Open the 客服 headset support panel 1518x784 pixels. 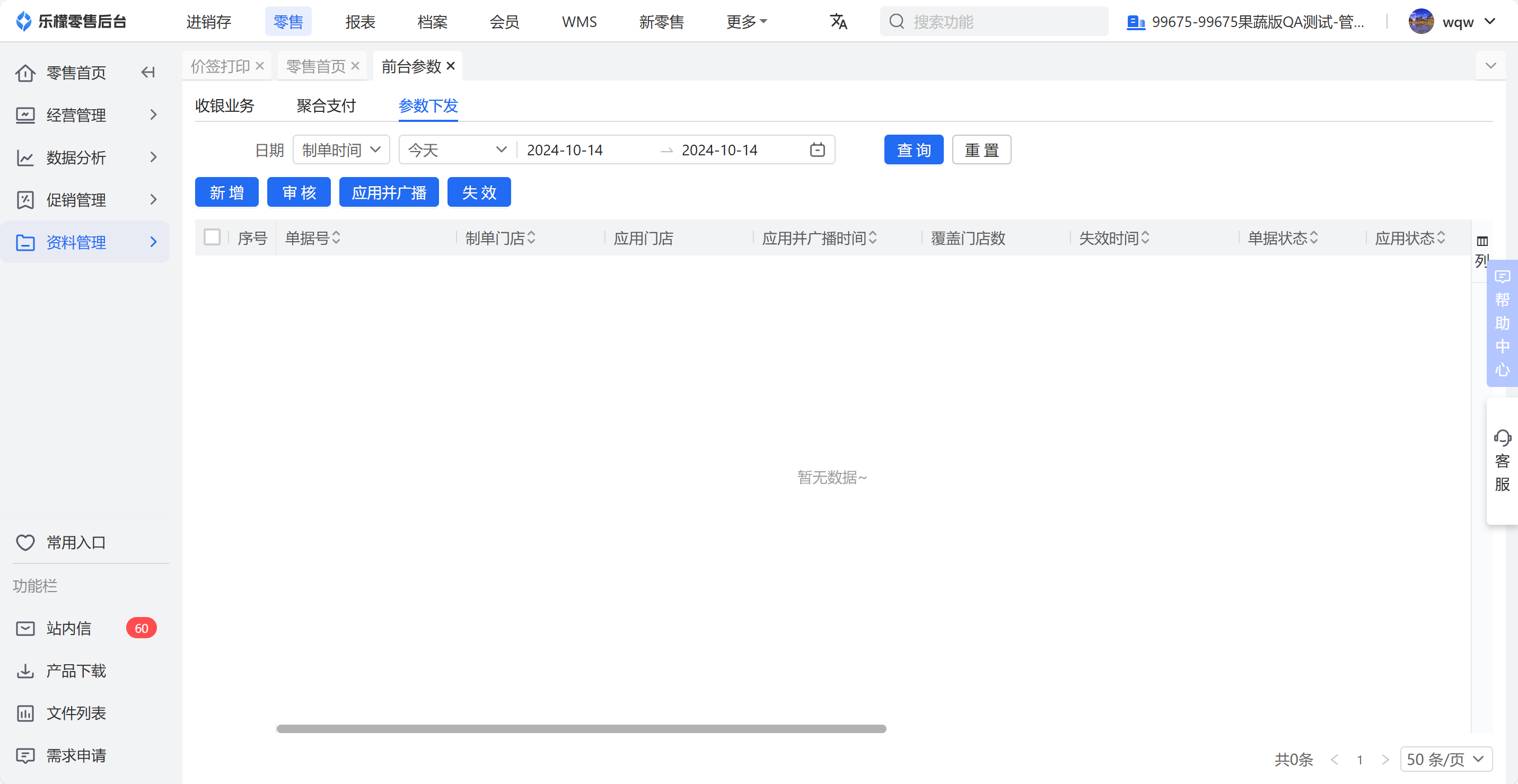point(1502,461)
